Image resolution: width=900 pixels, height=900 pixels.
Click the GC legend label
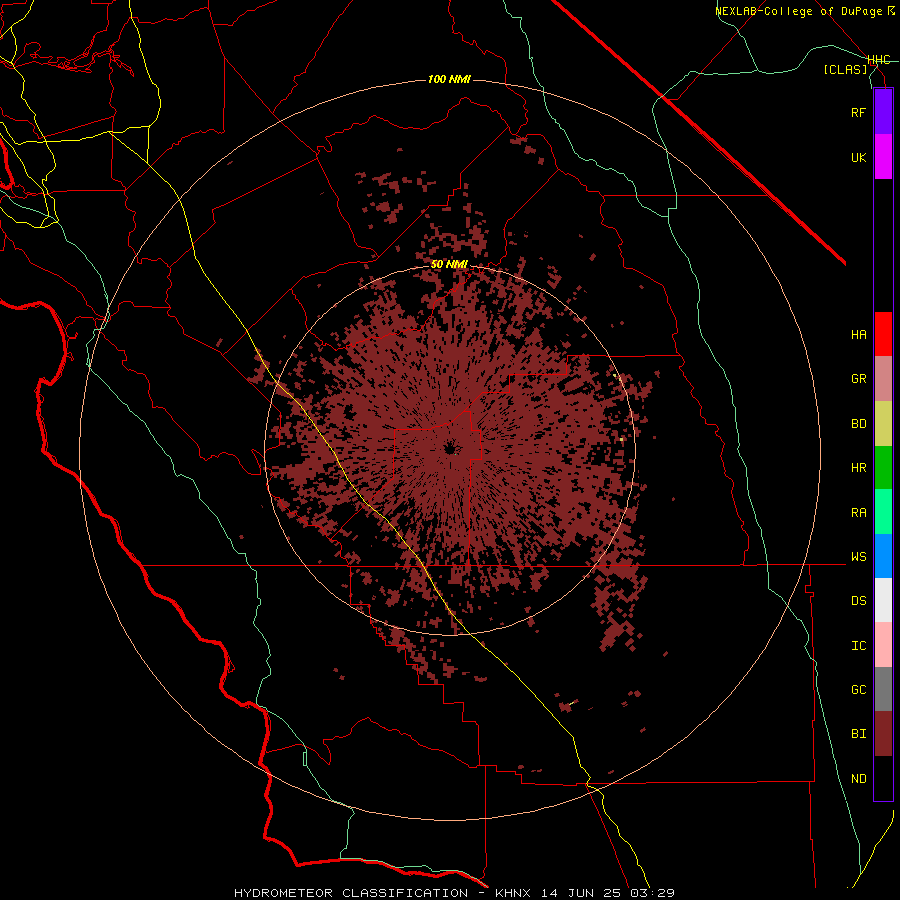[858, 690]
